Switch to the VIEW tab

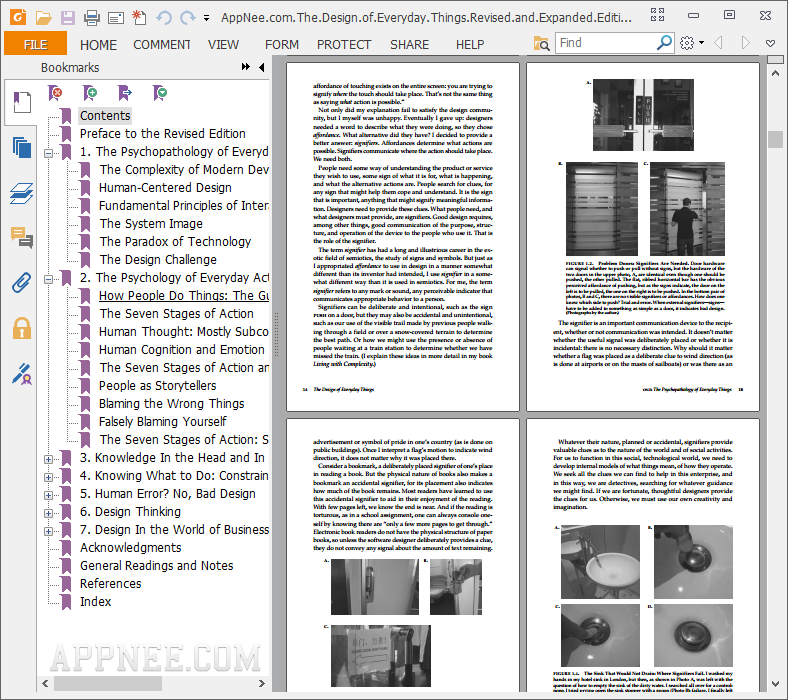coord(223,45)
